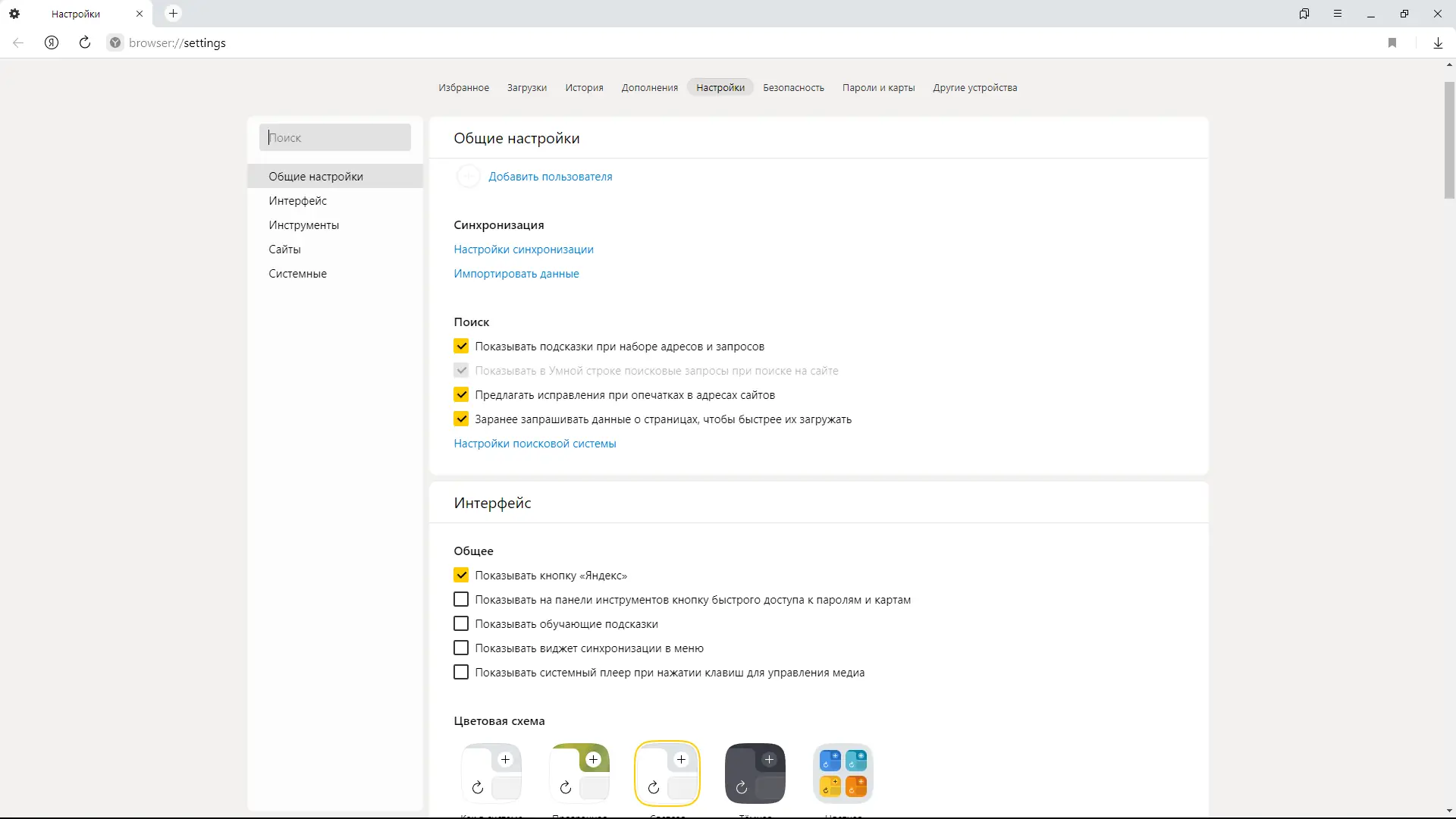Open Настройки поисковой системы link

pos(535,444)
